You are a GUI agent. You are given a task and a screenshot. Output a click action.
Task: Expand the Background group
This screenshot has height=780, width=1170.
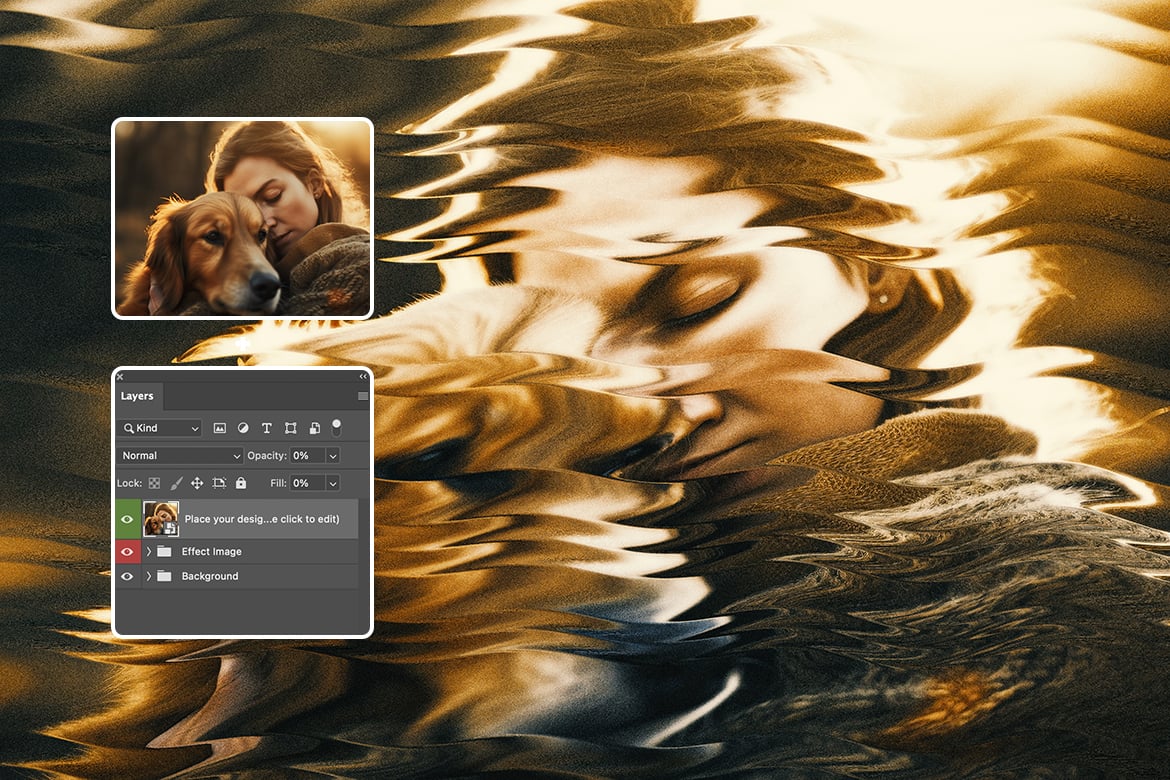tap(148, 576)
